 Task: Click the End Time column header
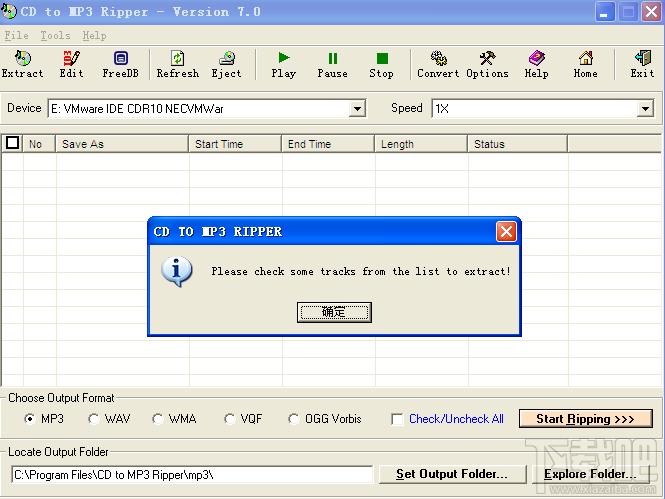tap(328, 144)
